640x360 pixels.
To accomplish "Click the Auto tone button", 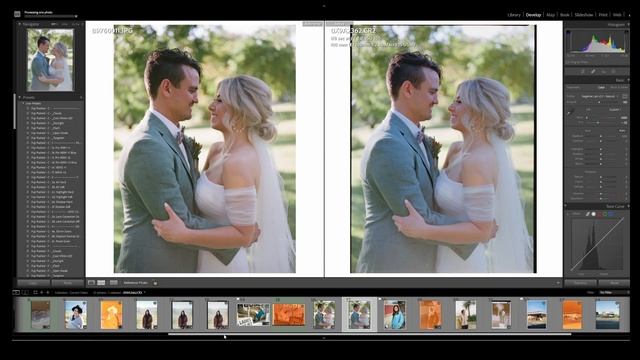I will tap(622, 130).
